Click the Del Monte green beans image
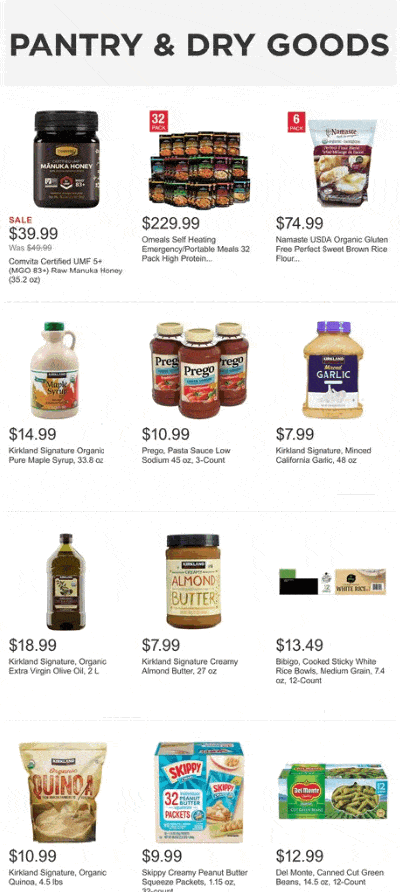Screen dimensions: 400x892 point(333,792)
